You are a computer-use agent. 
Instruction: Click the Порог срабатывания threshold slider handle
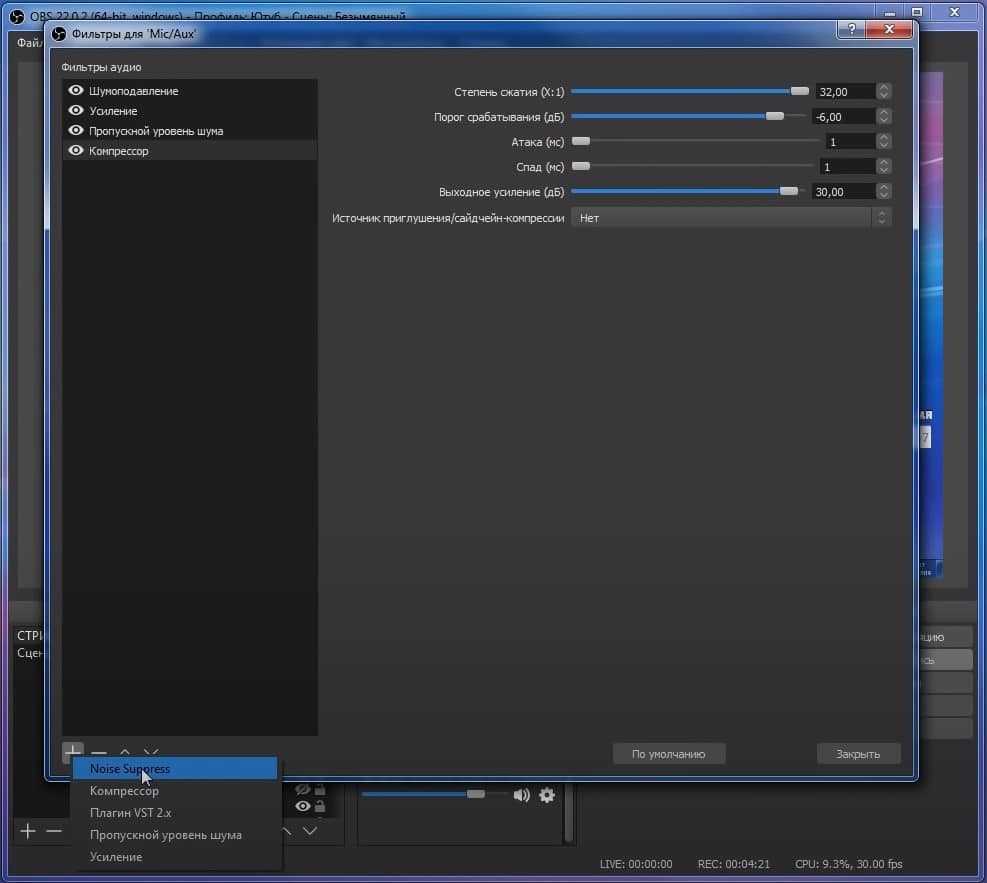[x=774, y=116]
